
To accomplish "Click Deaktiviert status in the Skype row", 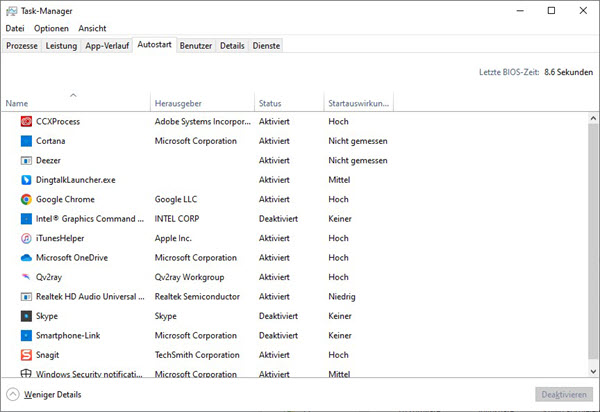I will [x=278, y=316].
